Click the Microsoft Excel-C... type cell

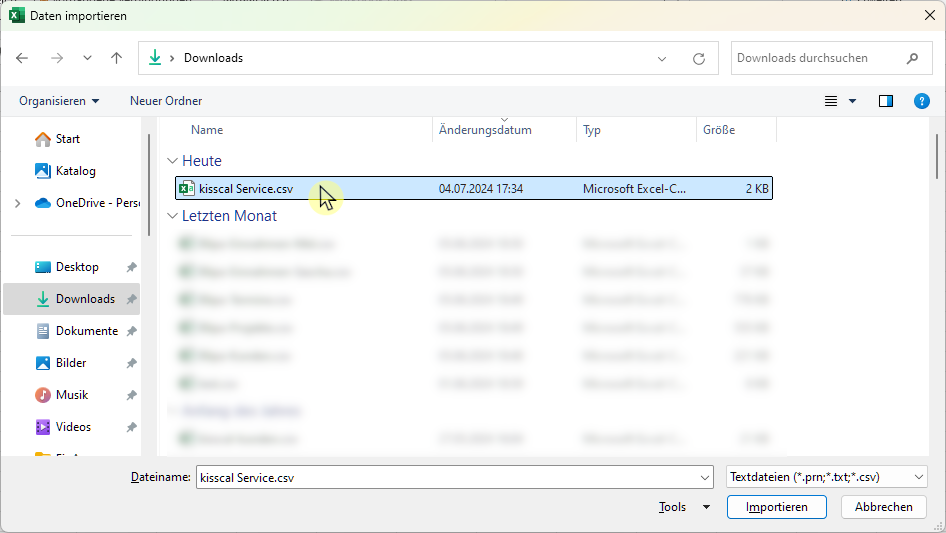[x=634, y=189]
